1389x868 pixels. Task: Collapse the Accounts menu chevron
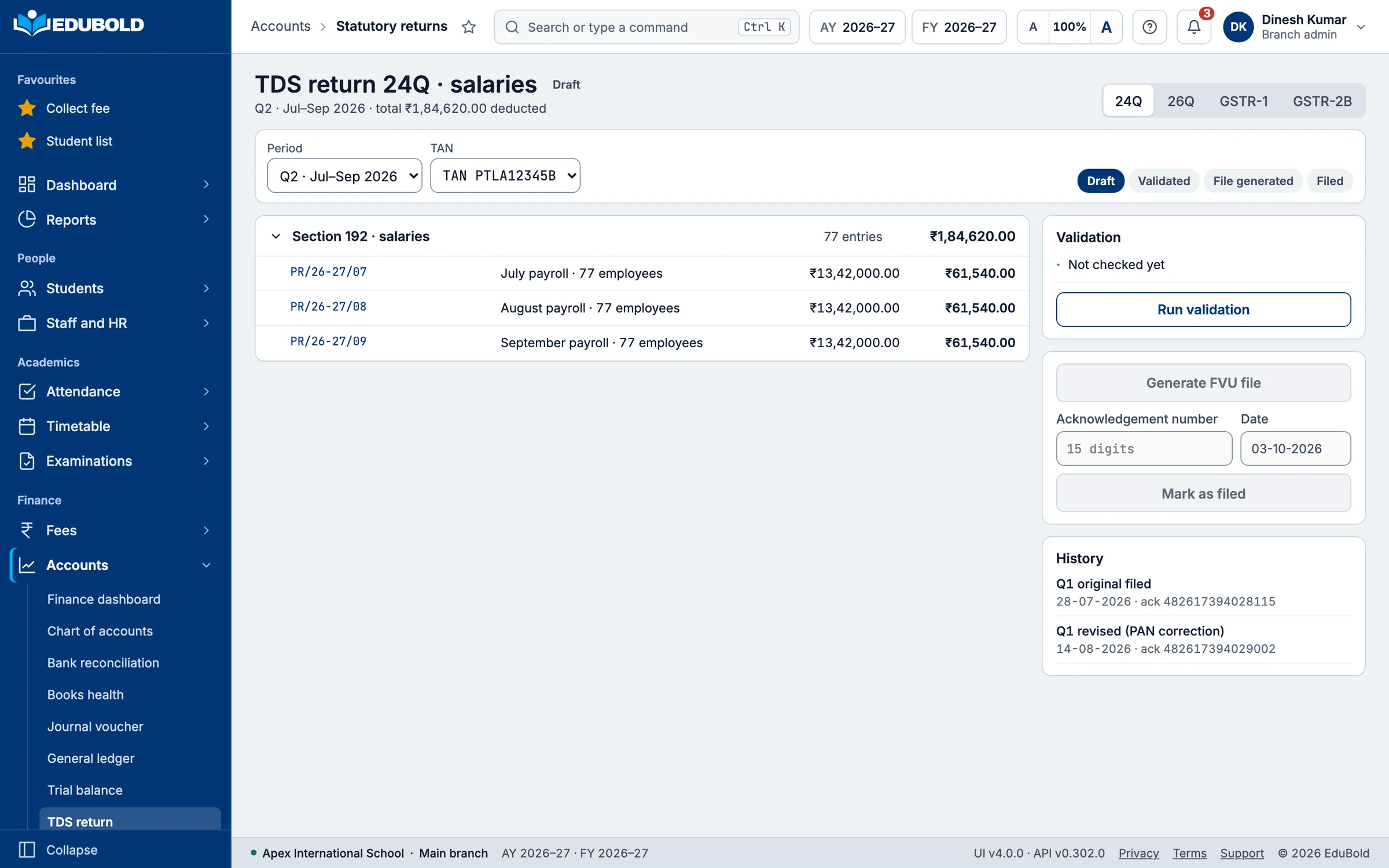[206, 565]
